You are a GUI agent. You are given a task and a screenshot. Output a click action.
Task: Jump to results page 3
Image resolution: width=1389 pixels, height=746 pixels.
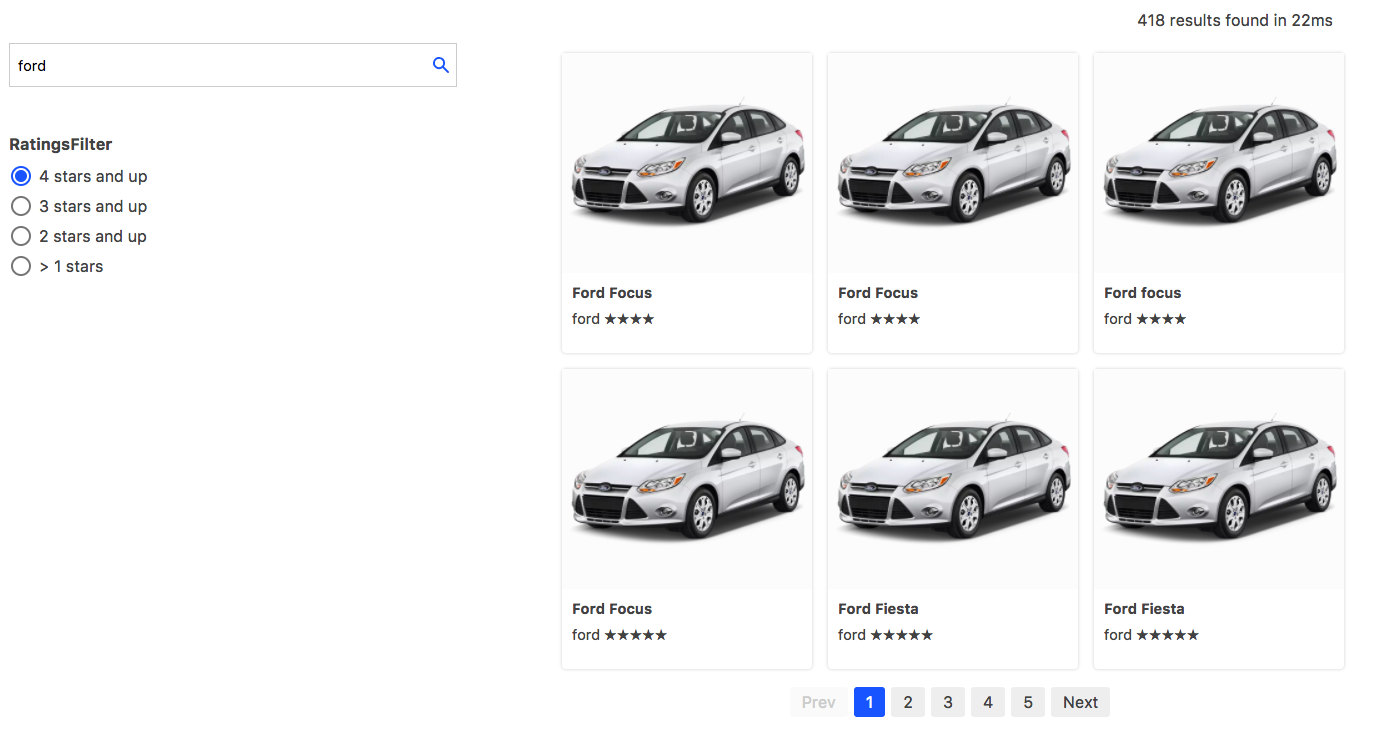(x=948, y=702)
